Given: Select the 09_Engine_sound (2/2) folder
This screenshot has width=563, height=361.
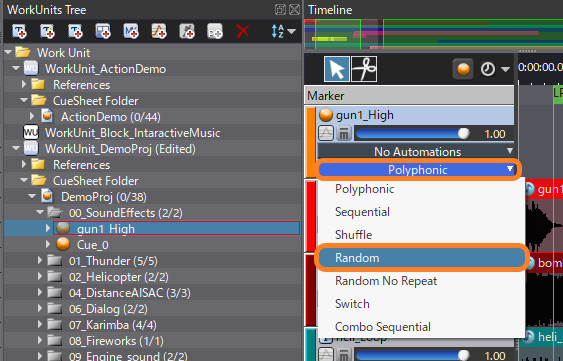Looking at the screenshot, I should tap(128, 356).
